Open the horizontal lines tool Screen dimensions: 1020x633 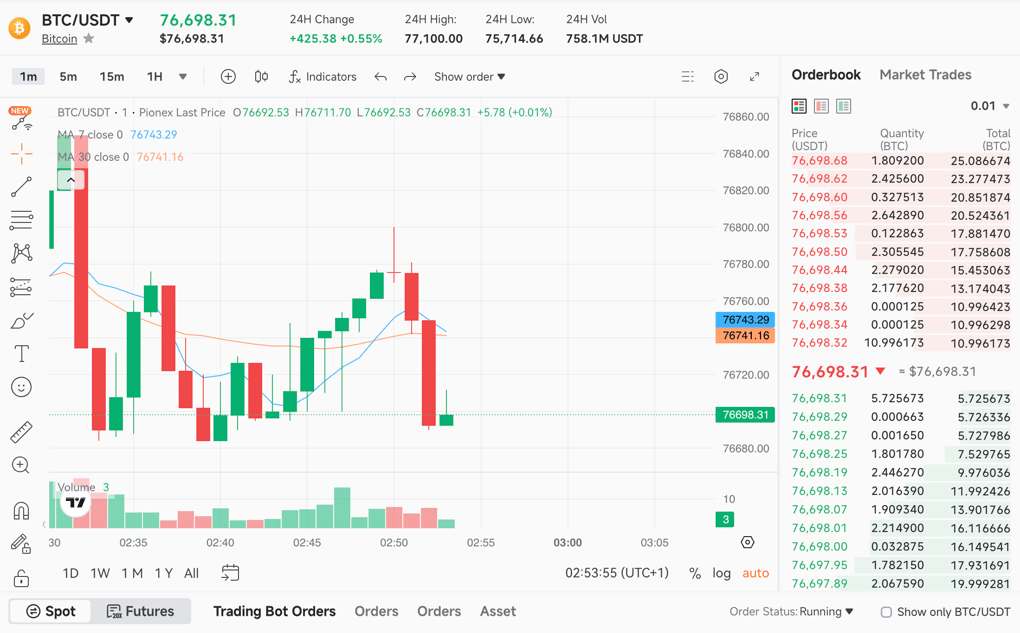pyautogui.click(x=21, y=220)
